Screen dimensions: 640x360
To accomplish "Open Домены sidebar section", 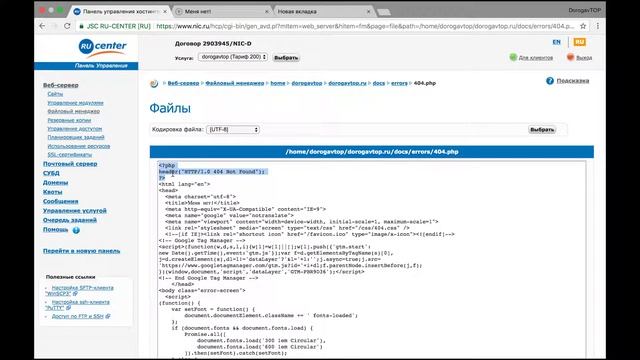I will click(x=56, y=182).
